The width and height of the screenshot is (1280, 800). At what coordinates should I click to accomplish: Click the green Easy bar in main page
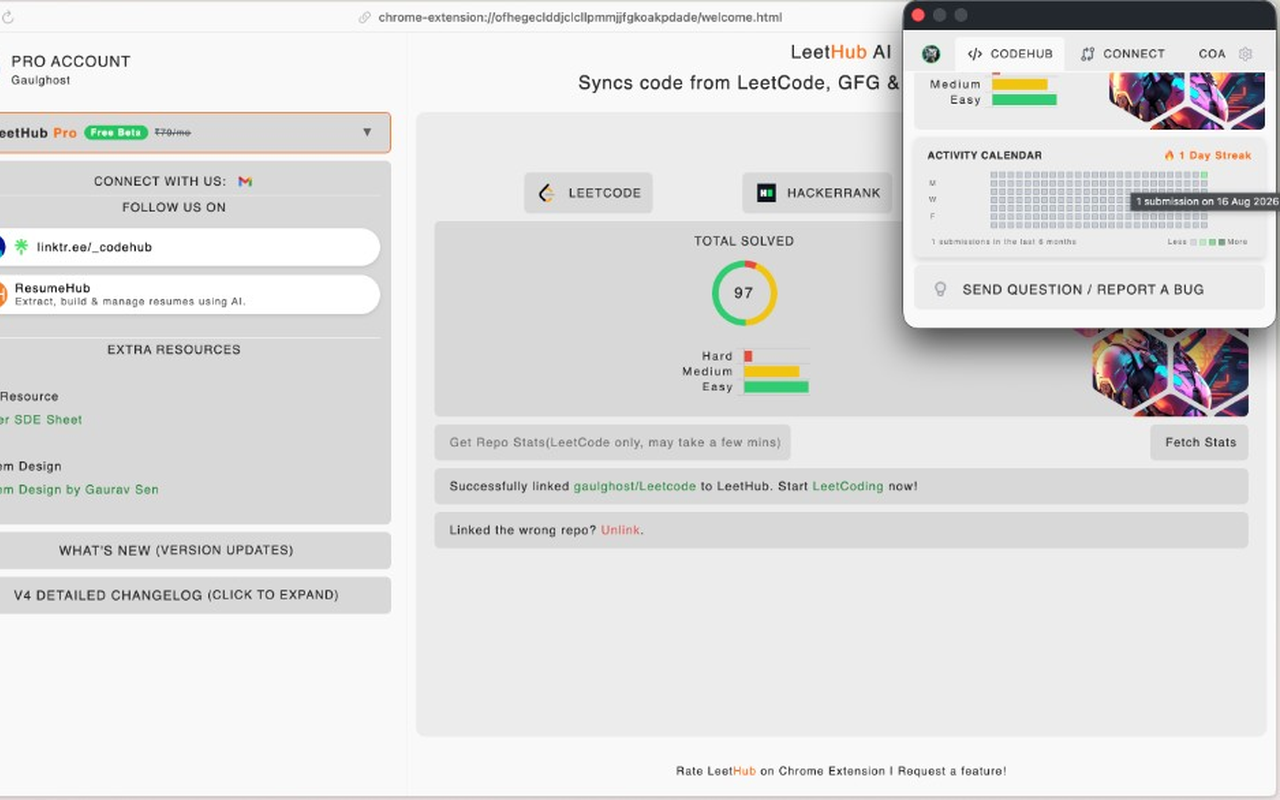pos(776,387)
